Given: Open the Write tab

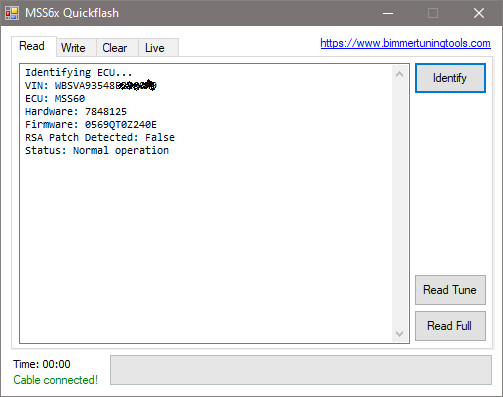Looking at the screenshot, I should 76,48.
